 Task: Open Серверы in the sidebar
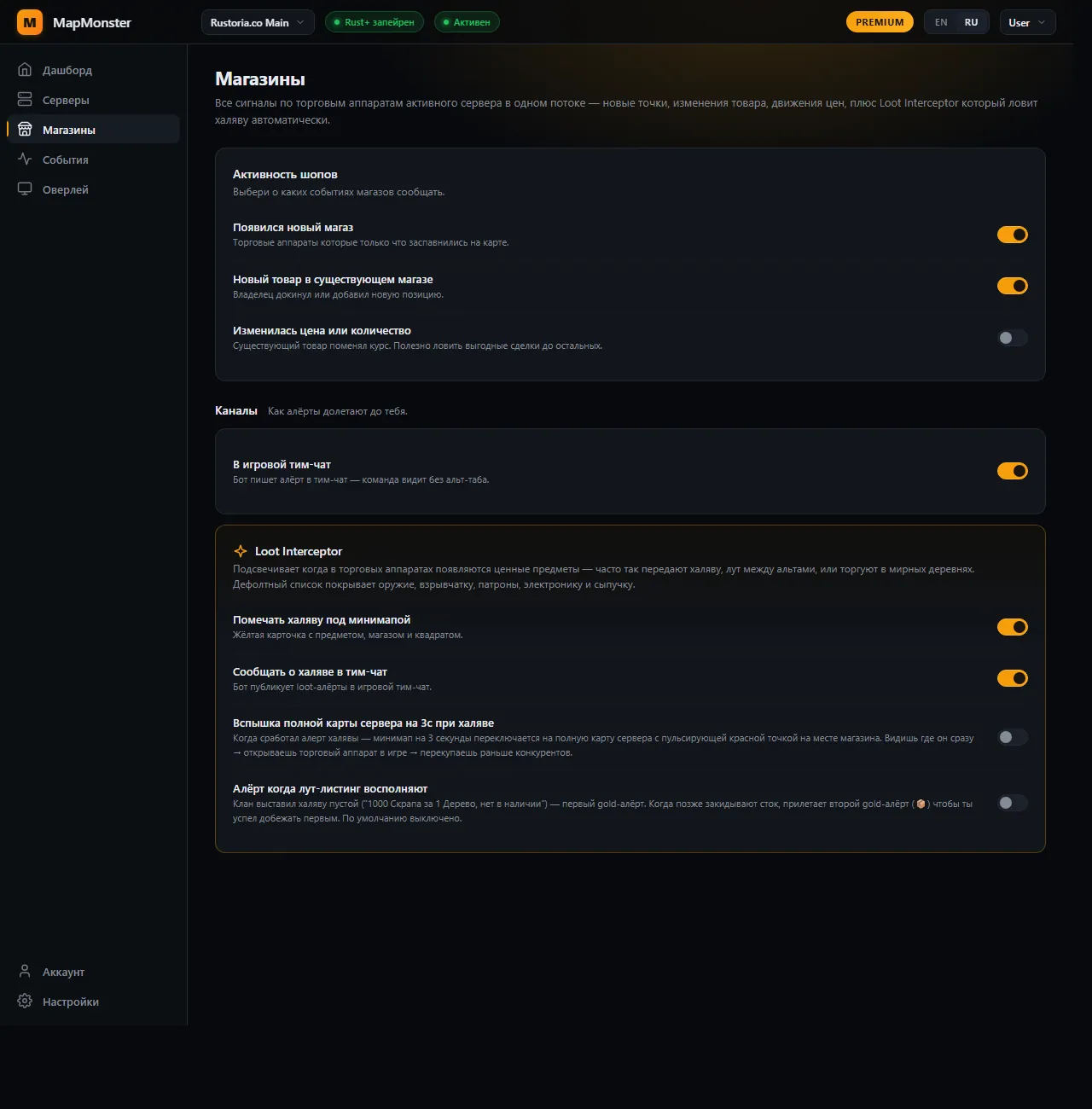tap(93, 100)
